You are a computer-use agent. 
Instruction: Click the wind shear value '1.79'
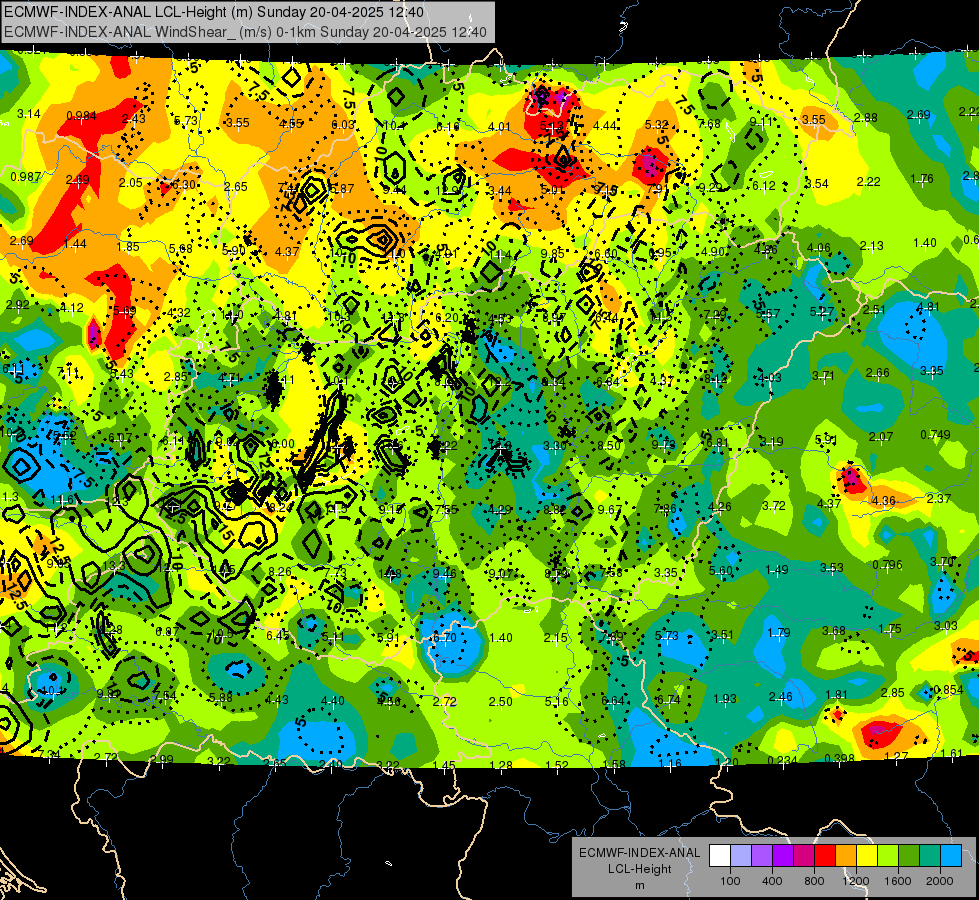779,633
